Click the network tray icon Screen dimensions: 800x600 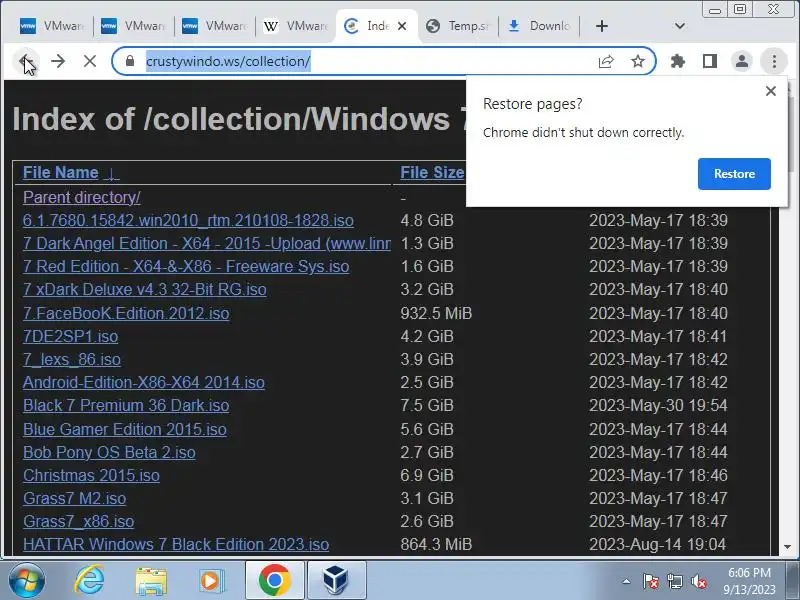point(674,581)
